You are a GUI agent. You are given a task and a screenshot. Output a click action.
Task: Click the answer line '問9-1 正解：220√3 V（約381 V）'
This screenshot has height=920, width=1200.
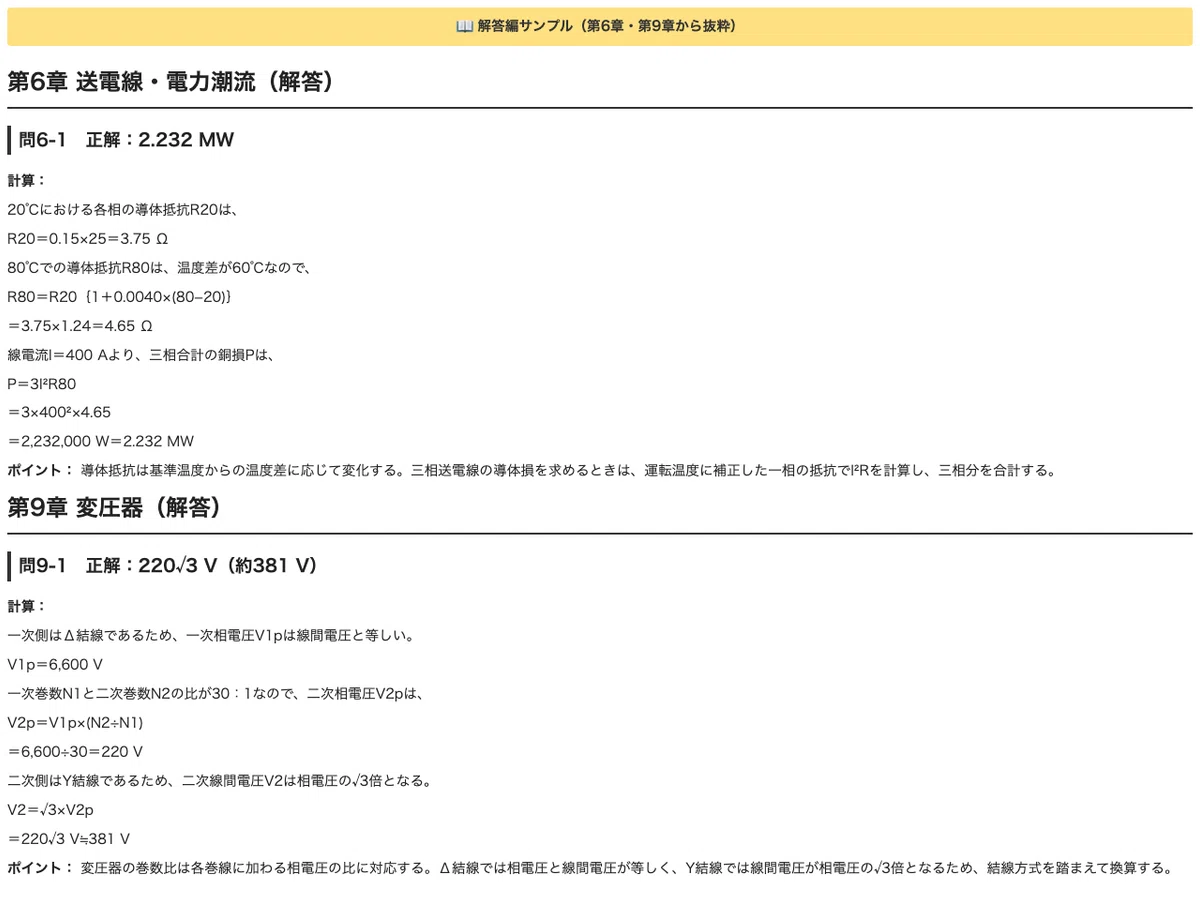pos(168,566)
